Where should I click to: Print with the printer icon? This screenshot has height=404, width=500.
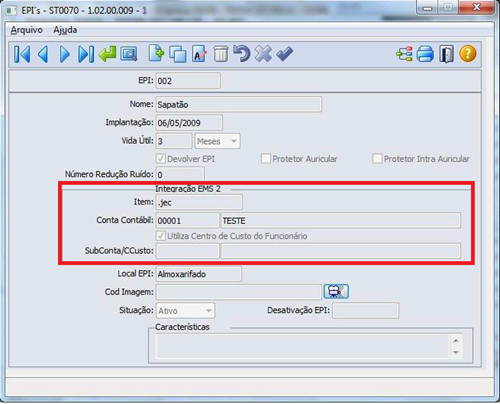pos(425,54)
